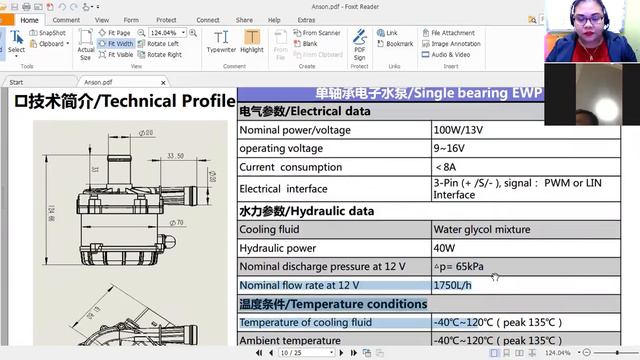Select the Typewriter tool

pos(221,42)
